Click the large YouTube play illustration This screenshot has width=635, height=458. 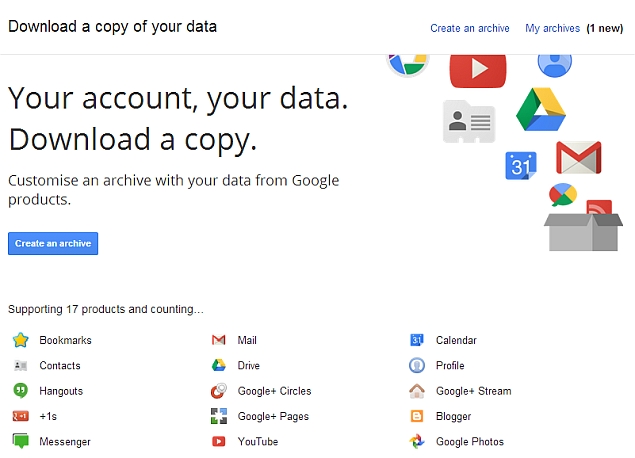pyautogui.click(x=478, y=70)
